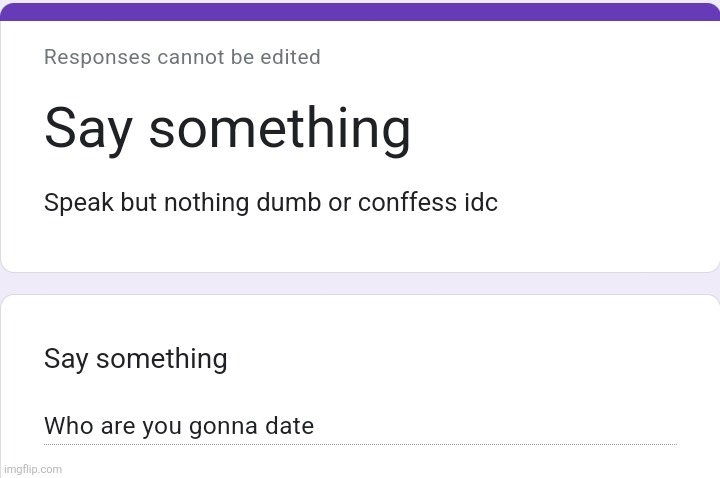Click the purple header bar at top
The image size is (720, 478).
[x=360, y=11]
